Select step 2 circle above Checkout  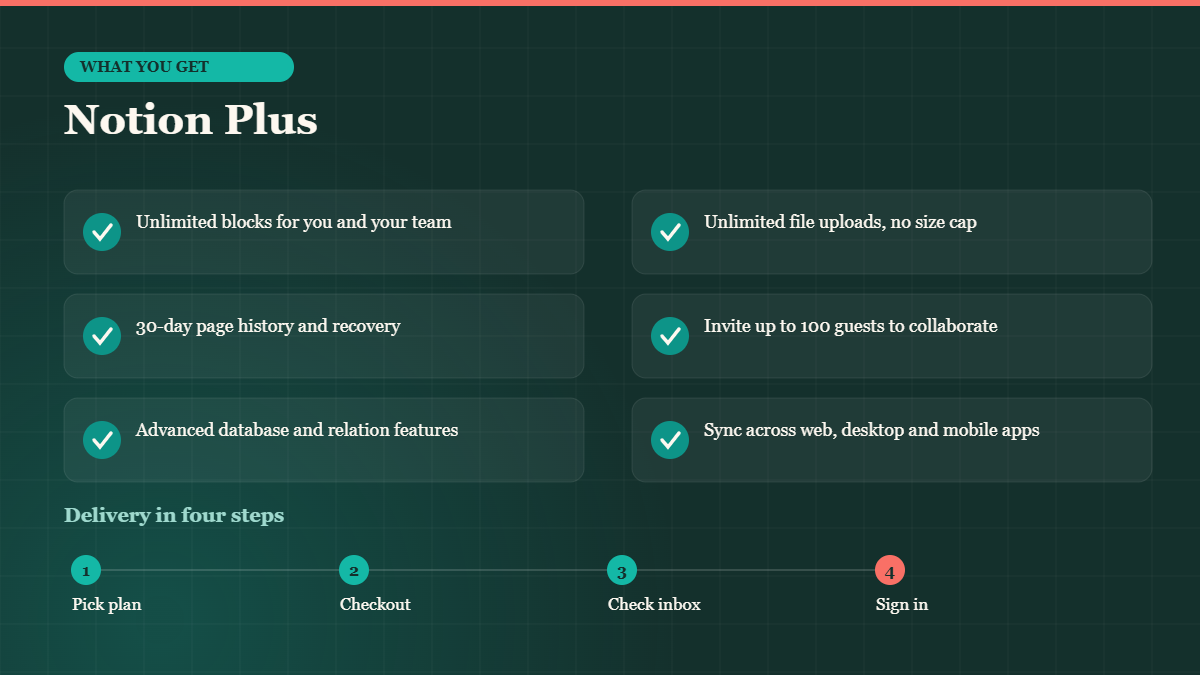pyautogui.click(x=354, y=571)
